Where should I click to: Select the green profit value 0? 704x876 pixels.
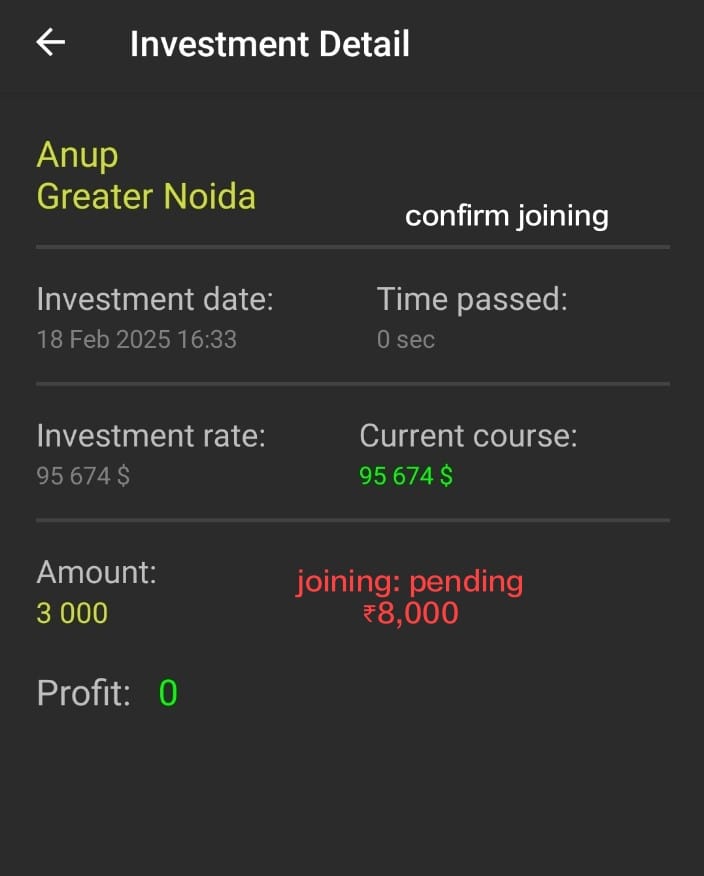pos(168,693)
